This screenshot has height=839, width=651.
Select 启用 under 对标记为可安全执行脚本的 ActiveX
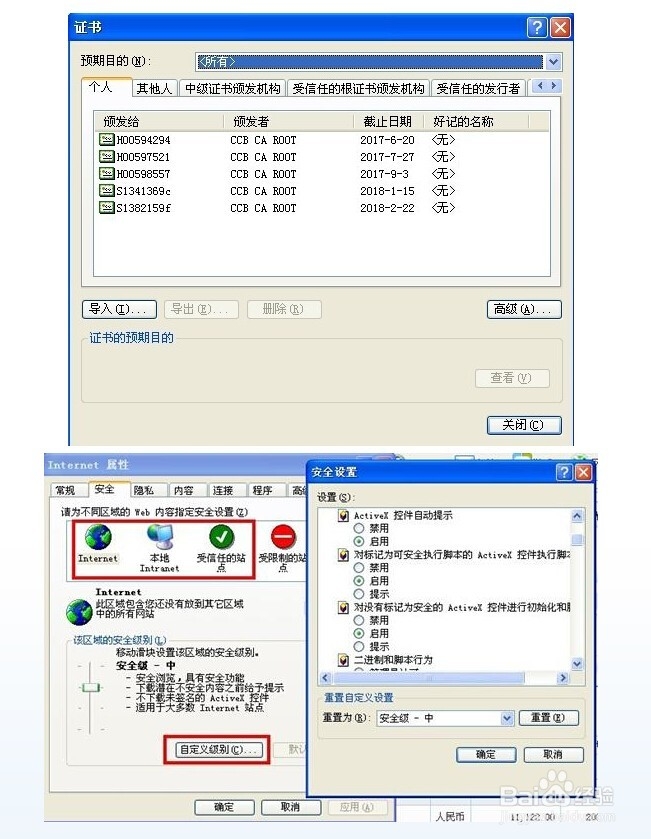pyautogui.click(x=359, y=581)
